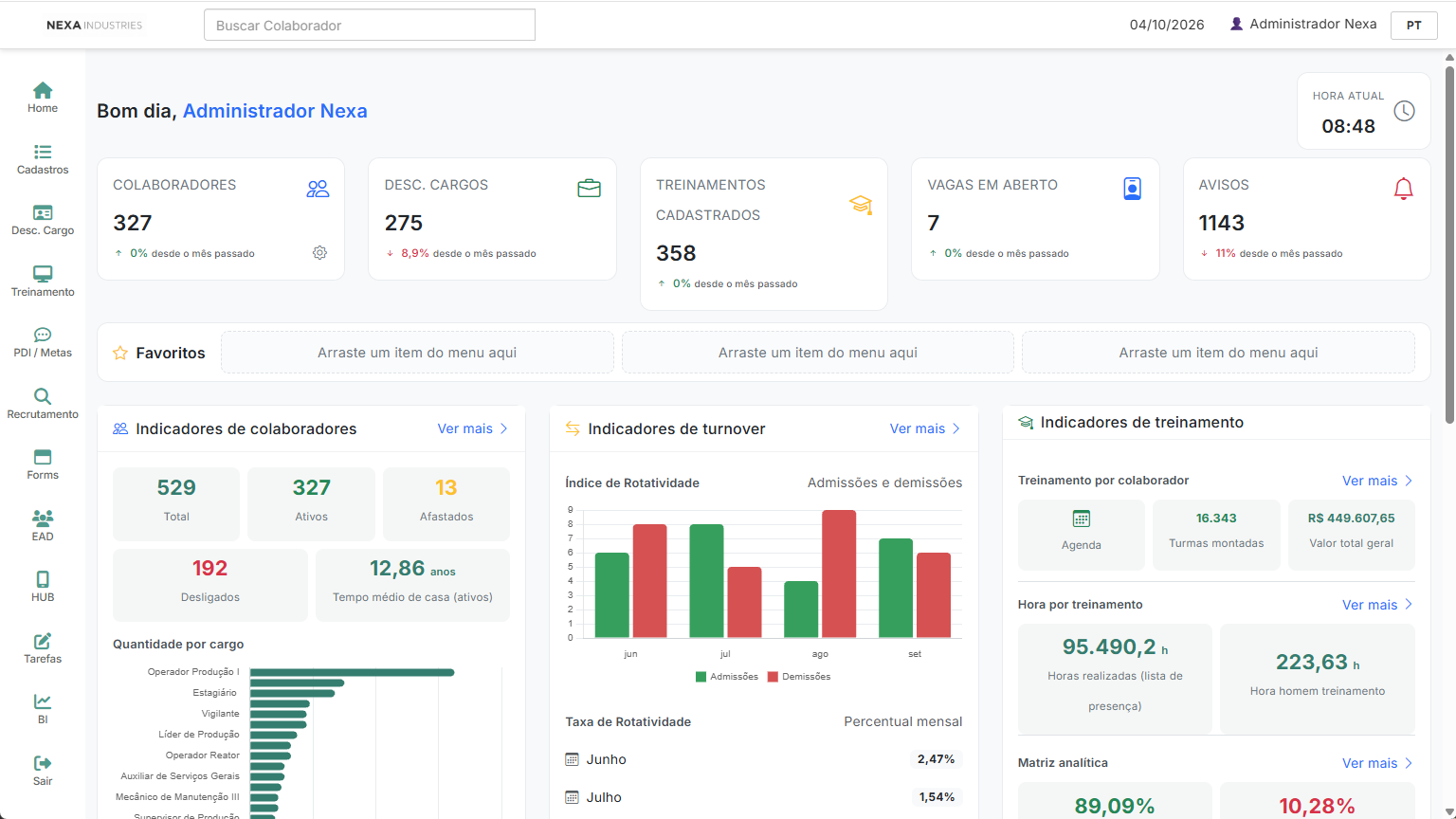Toggle Admissões legend in turnover chart
This screenshot has height=819, width=1456.
[x=727, y=677]
